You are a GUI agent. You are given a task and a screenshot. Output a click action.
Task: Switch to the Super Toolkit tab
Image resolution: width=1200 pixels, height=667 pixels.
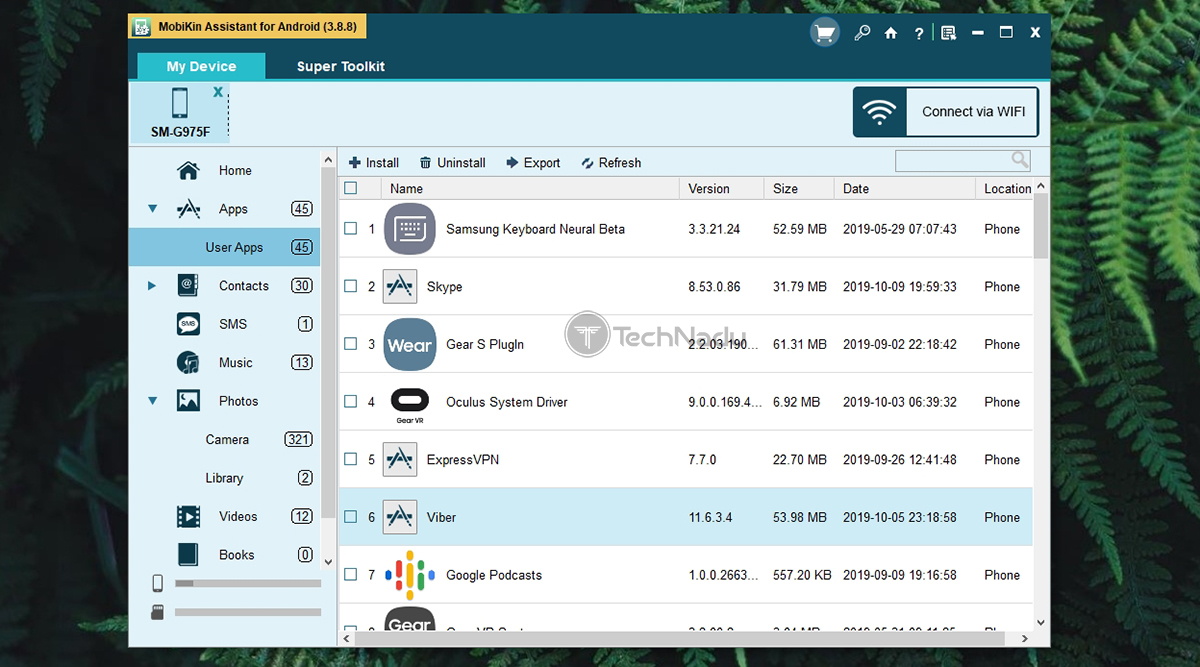[340, 66]
